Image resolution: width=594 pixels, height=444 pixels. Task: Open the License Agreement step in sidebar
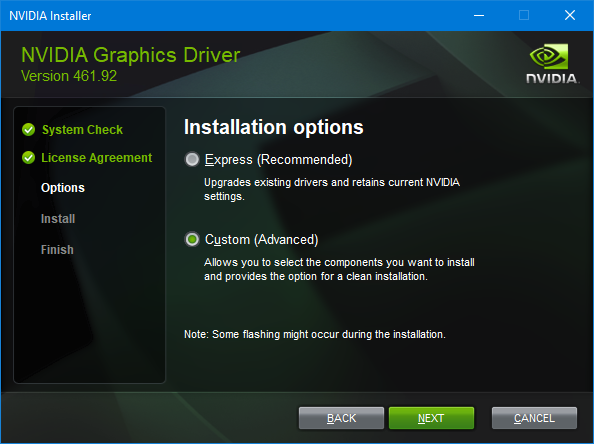[x=97, y=158]
